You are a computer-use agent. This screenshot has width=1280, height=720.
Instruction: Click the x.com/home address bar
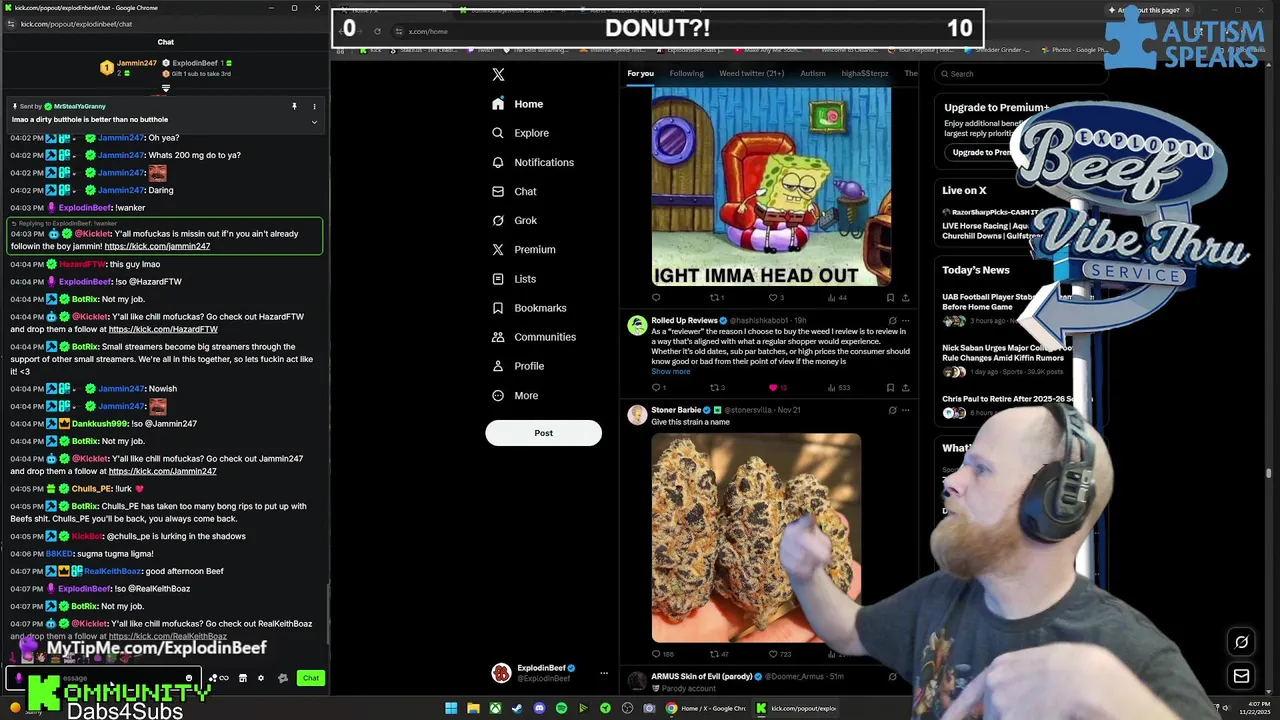[x=428, y=31]
